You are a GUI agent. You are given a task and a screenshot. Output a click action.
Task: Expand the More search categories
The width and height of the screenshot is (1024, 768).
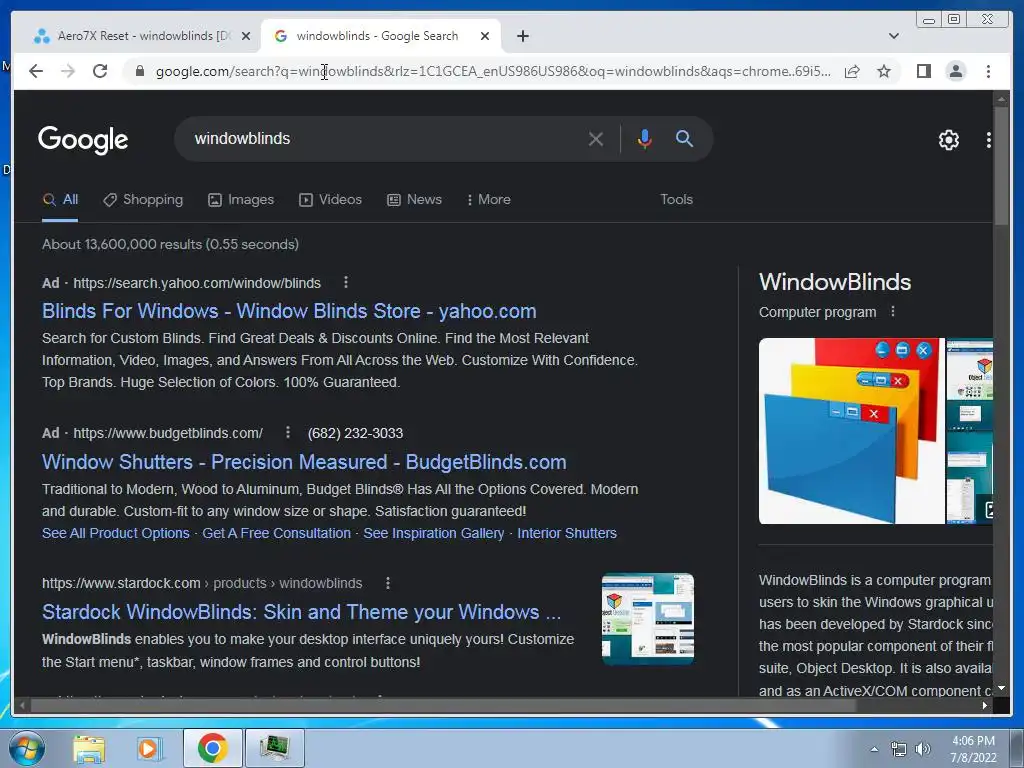(489, 200)
